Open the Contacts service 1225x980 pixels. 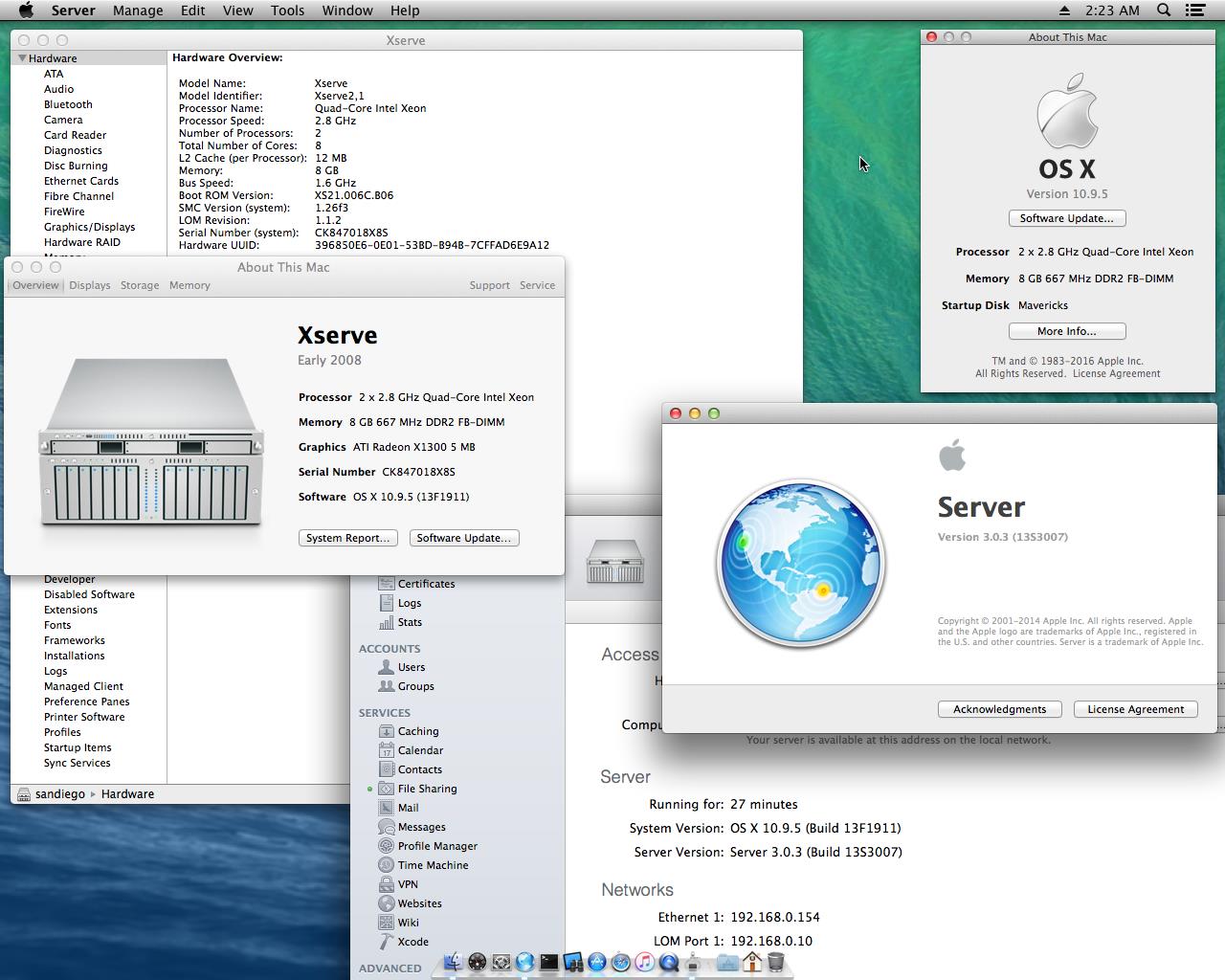tap(411, 769)
